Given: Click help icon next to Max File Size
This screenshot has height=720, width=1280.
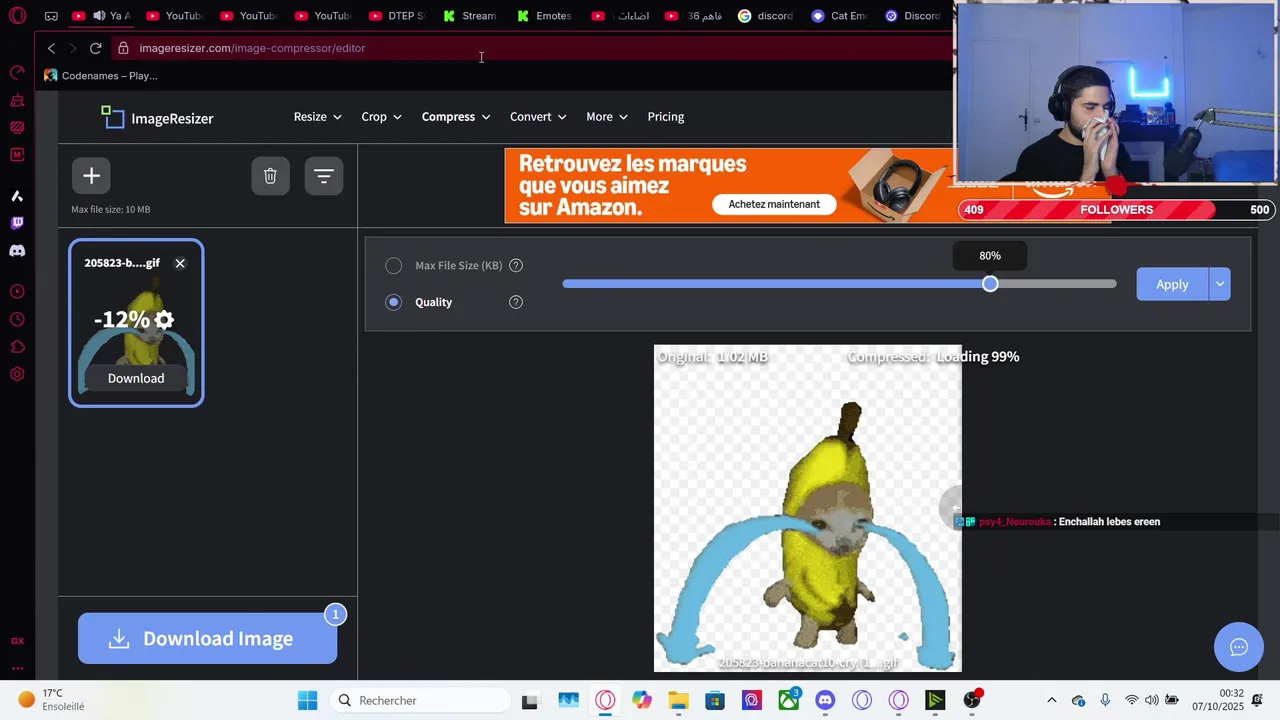Looking at the screenshot, I should coord(516,265).
